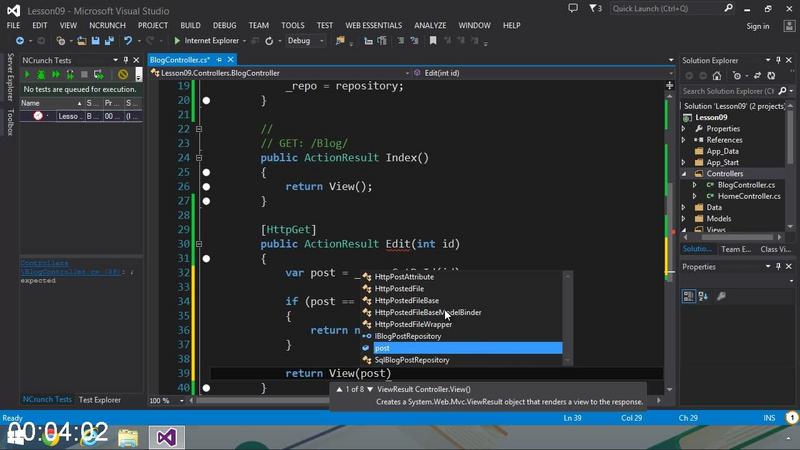The image size is (800, 450).
Task: Toggle NCrunch coverage marker on line 40
Action: pos(206,388)
